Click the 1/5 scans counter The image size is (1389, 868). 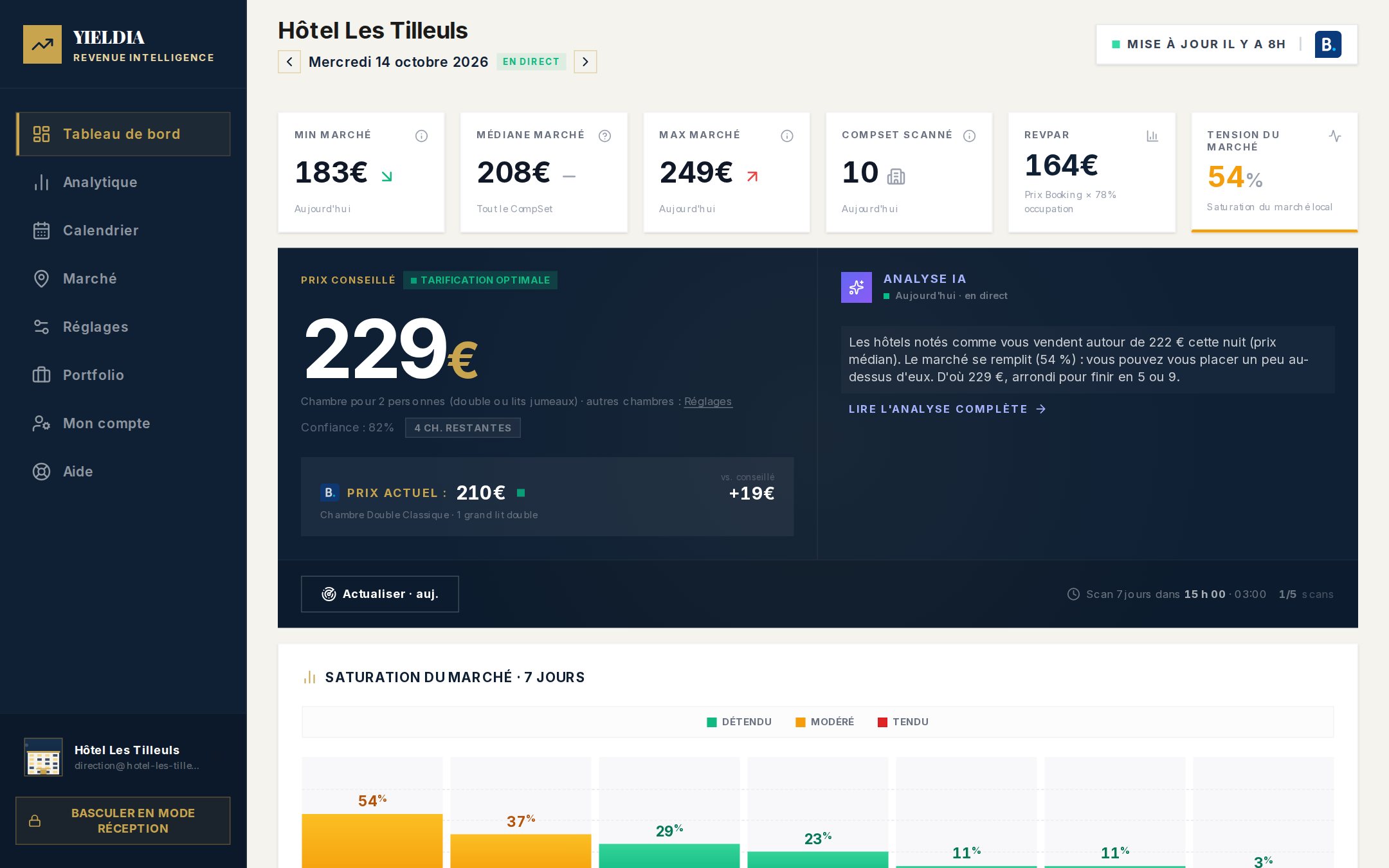click(1306, 594)
